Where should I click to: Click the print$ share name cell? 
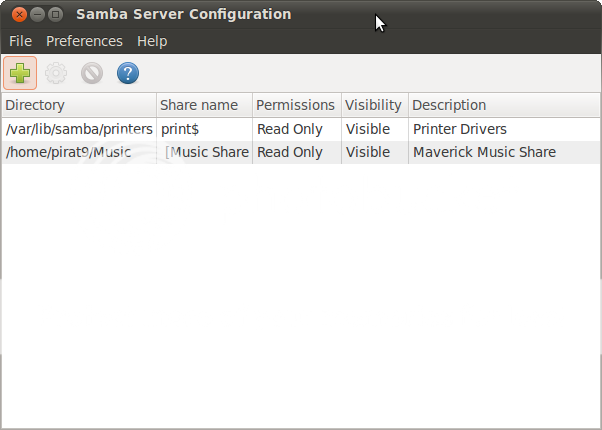point(180,129)
